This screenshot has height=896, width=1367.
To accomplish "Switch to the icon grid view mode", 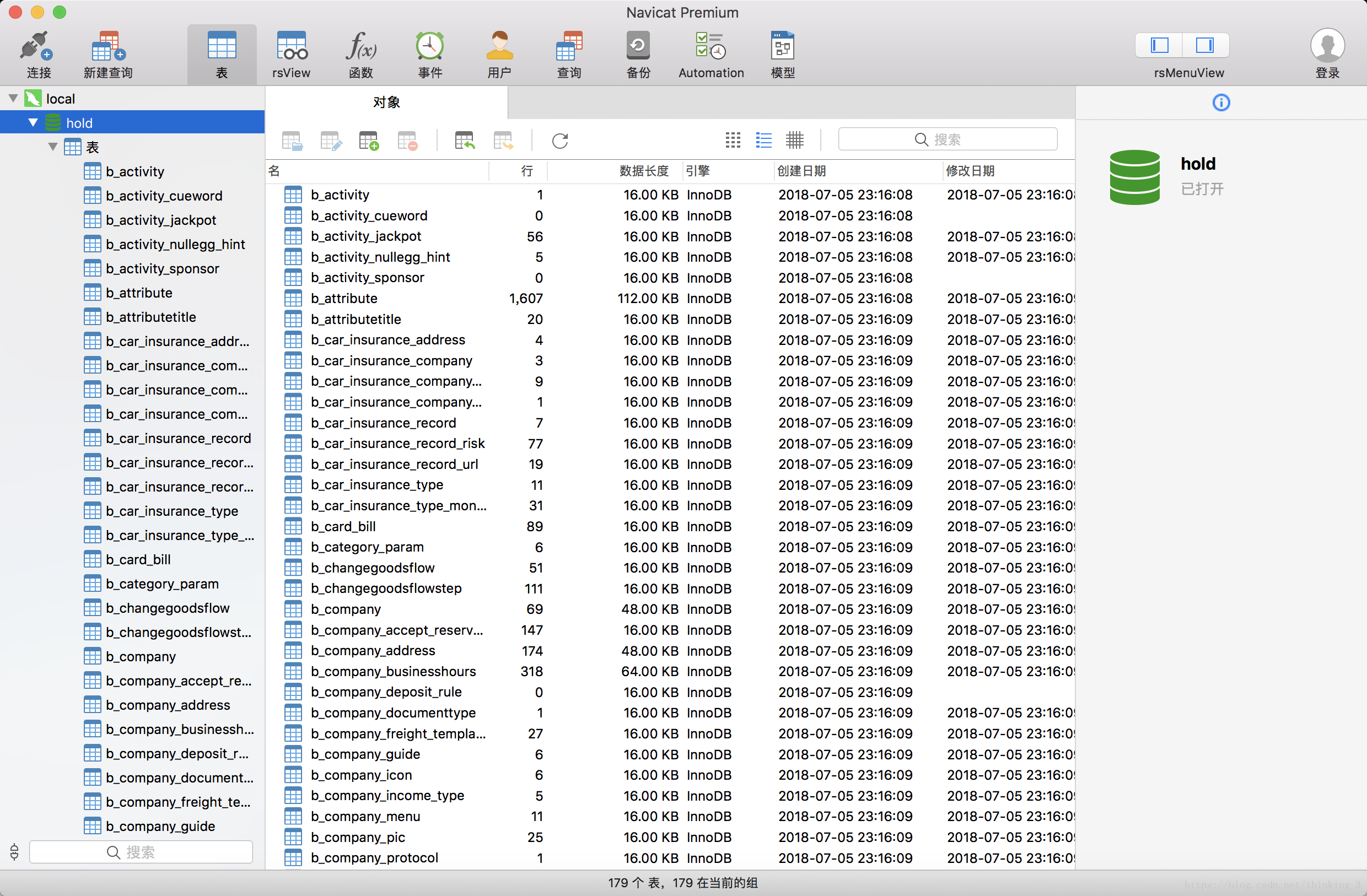I will 733,140.
